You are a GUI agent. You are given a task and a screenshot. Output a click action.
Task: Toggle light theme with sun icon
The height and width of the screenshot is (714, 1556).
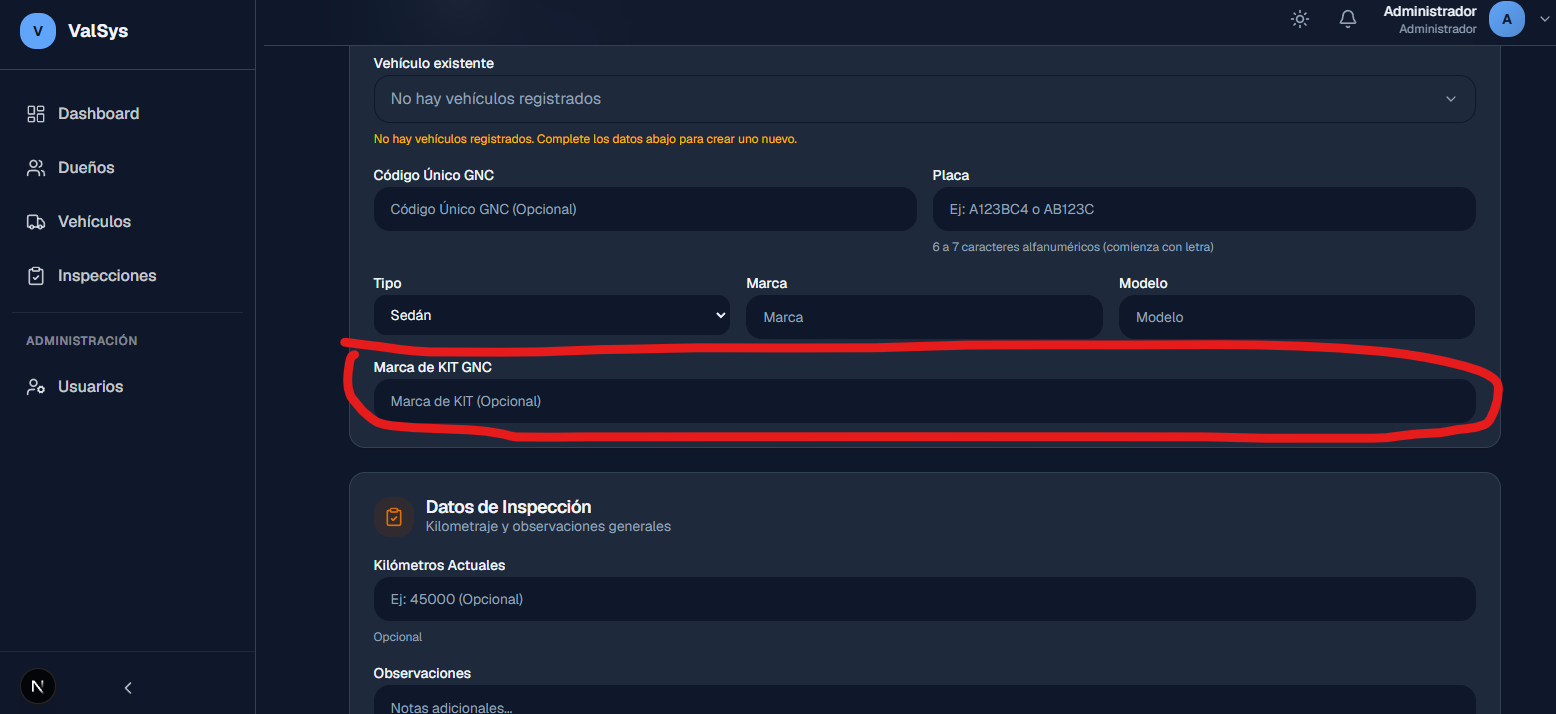(1300, 19)
